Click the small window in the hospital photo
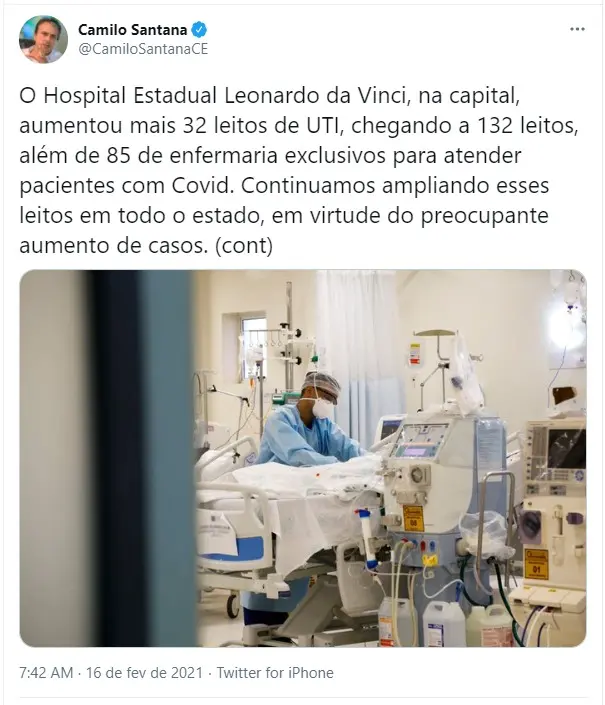The image size is (605, 705). click(253, 344)
